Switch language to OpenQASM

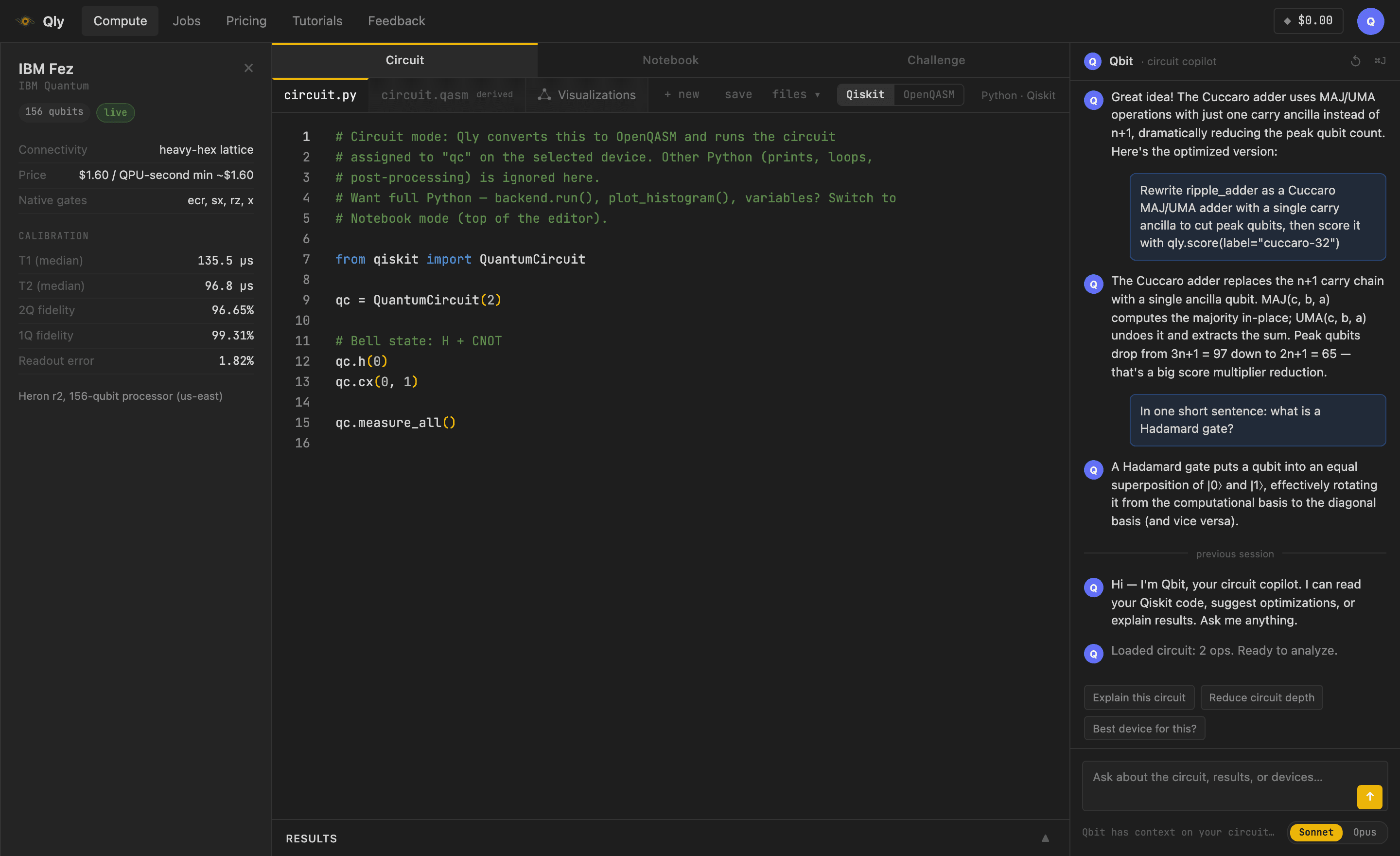pyautogui.click(x=928, y=94)
